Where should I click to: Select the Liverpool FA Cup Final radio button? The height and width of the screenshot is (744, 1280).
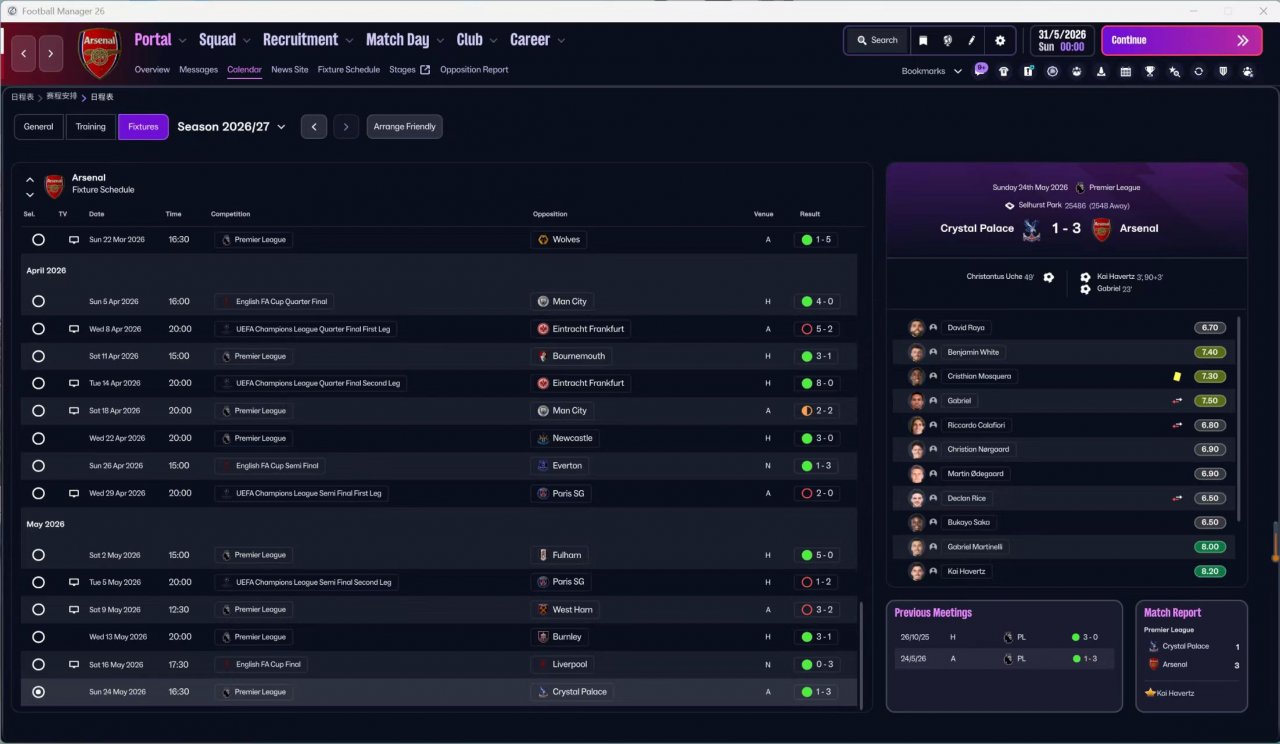[x=38, y=664]
